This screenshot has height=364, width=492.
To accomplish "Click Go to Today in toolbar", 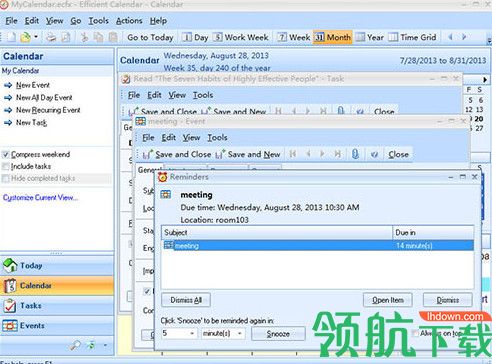I will (x=150, y=37).
